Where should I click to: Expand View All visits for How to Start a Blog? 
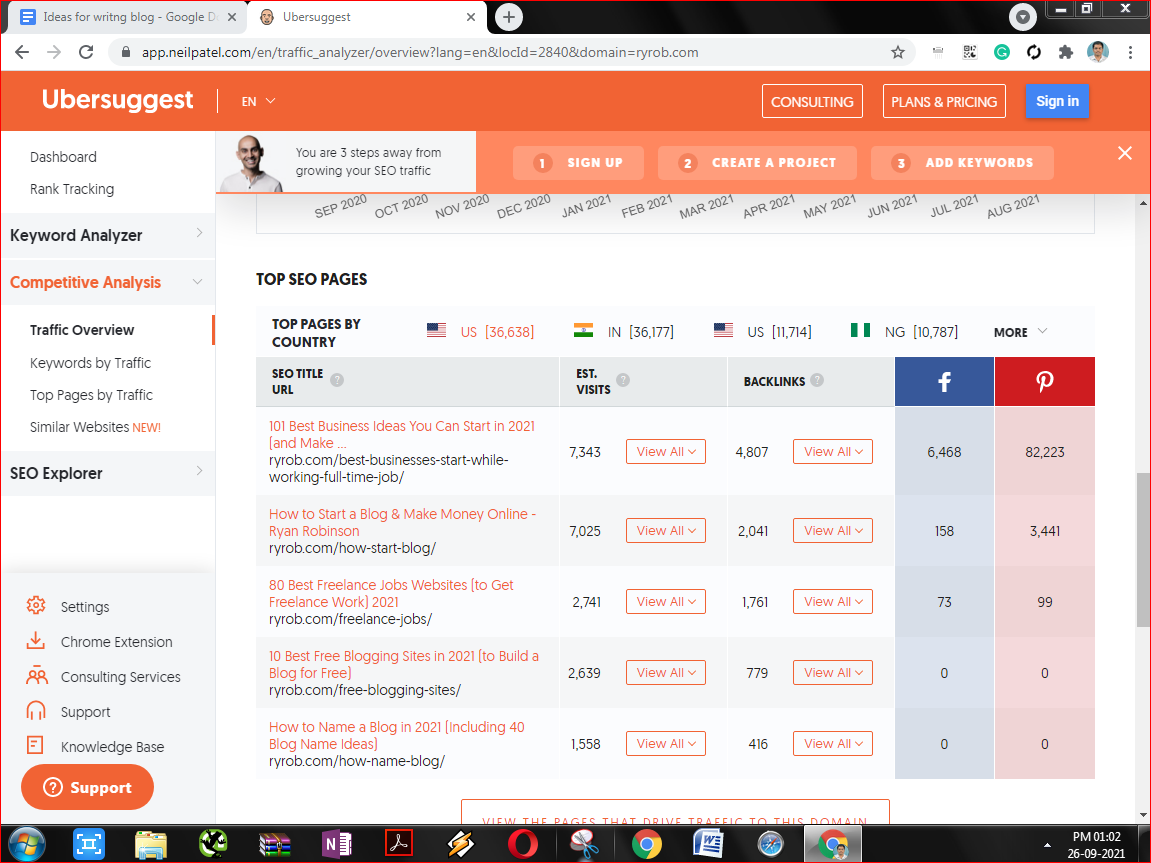[666, 531]
